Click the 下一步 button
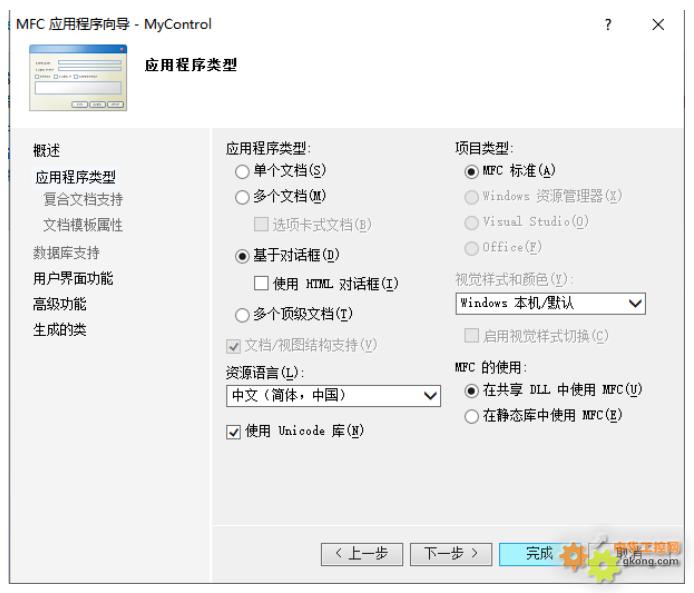Viewport: 694px width, 593px height. point(451,553)
